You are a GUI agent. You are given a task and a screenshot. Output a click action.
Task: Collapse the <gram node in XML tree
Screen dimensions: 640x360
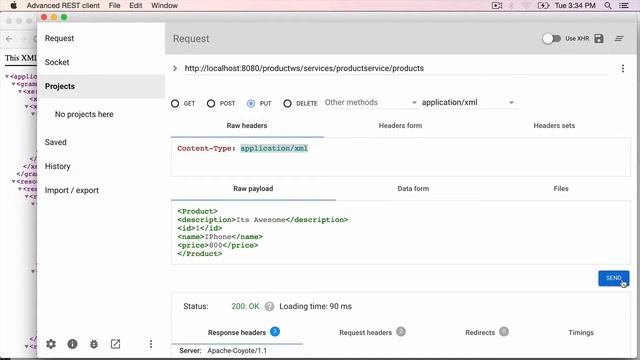click(13, 84)
